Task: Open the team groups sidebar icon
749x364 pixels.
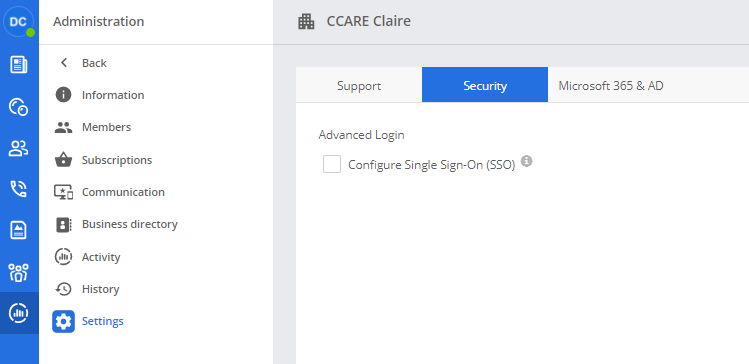Action: (x=19, y=272)
